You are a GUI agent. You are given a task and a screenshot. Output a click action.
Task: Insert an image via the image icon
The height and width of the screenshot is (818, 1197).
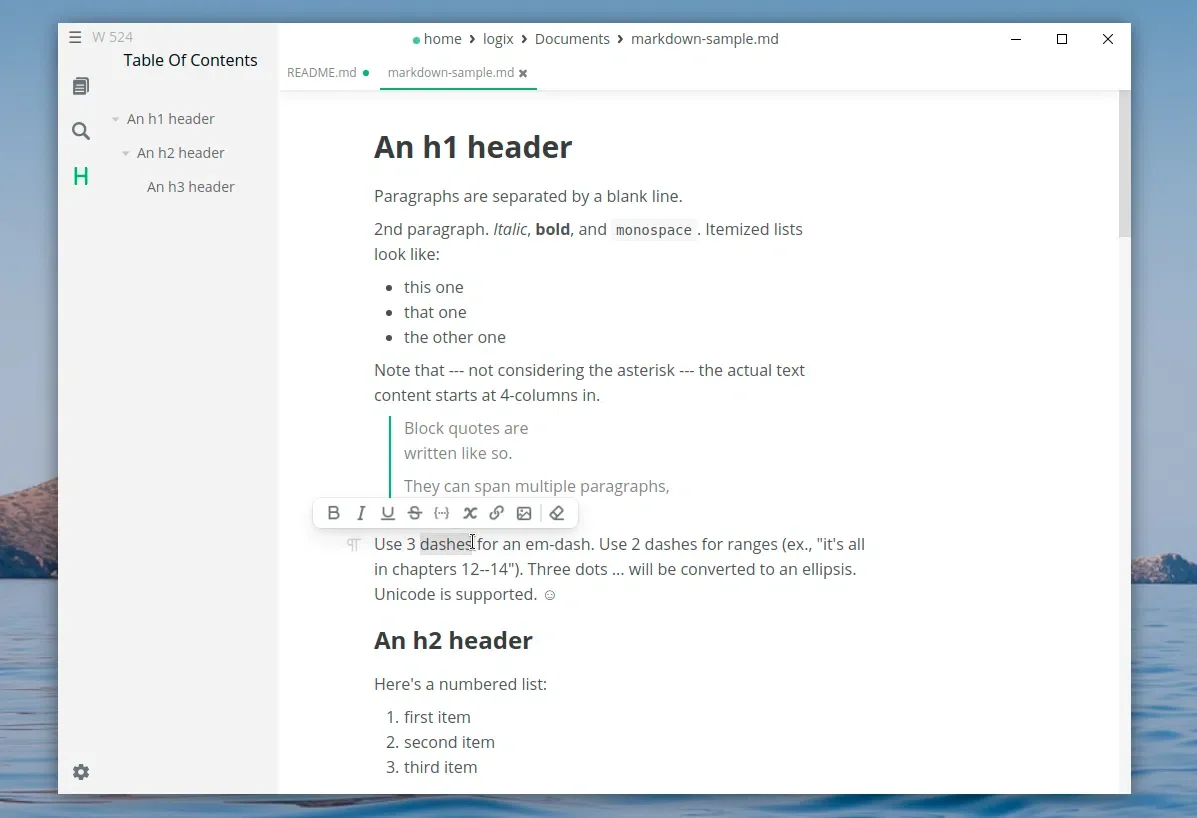[x=524, y=512]
